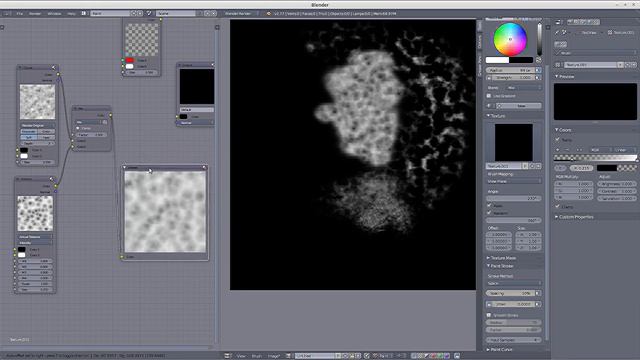
Task: Open the image editor View menu
Action: [x=241, y=356]
